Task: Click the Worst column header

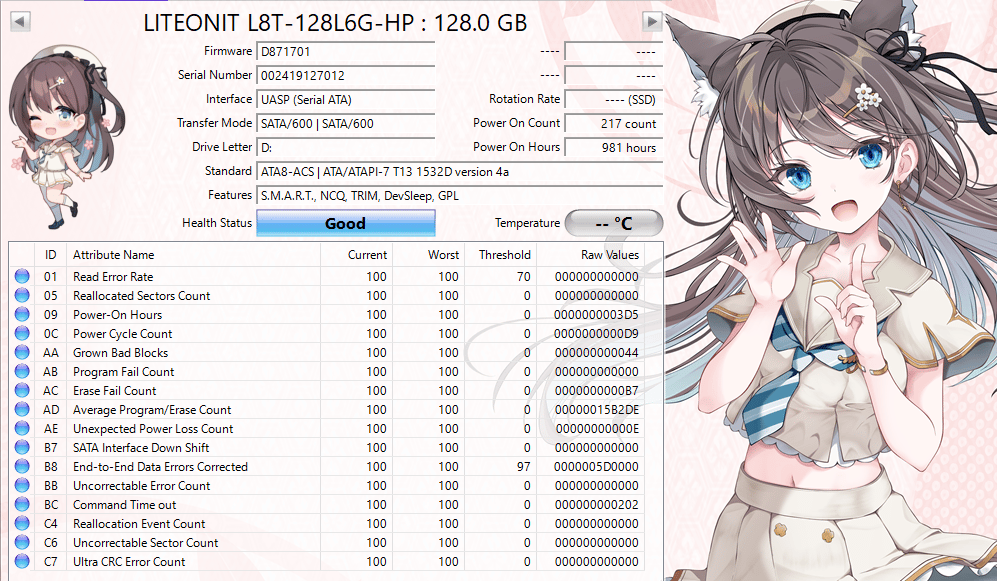Action: 429,255
